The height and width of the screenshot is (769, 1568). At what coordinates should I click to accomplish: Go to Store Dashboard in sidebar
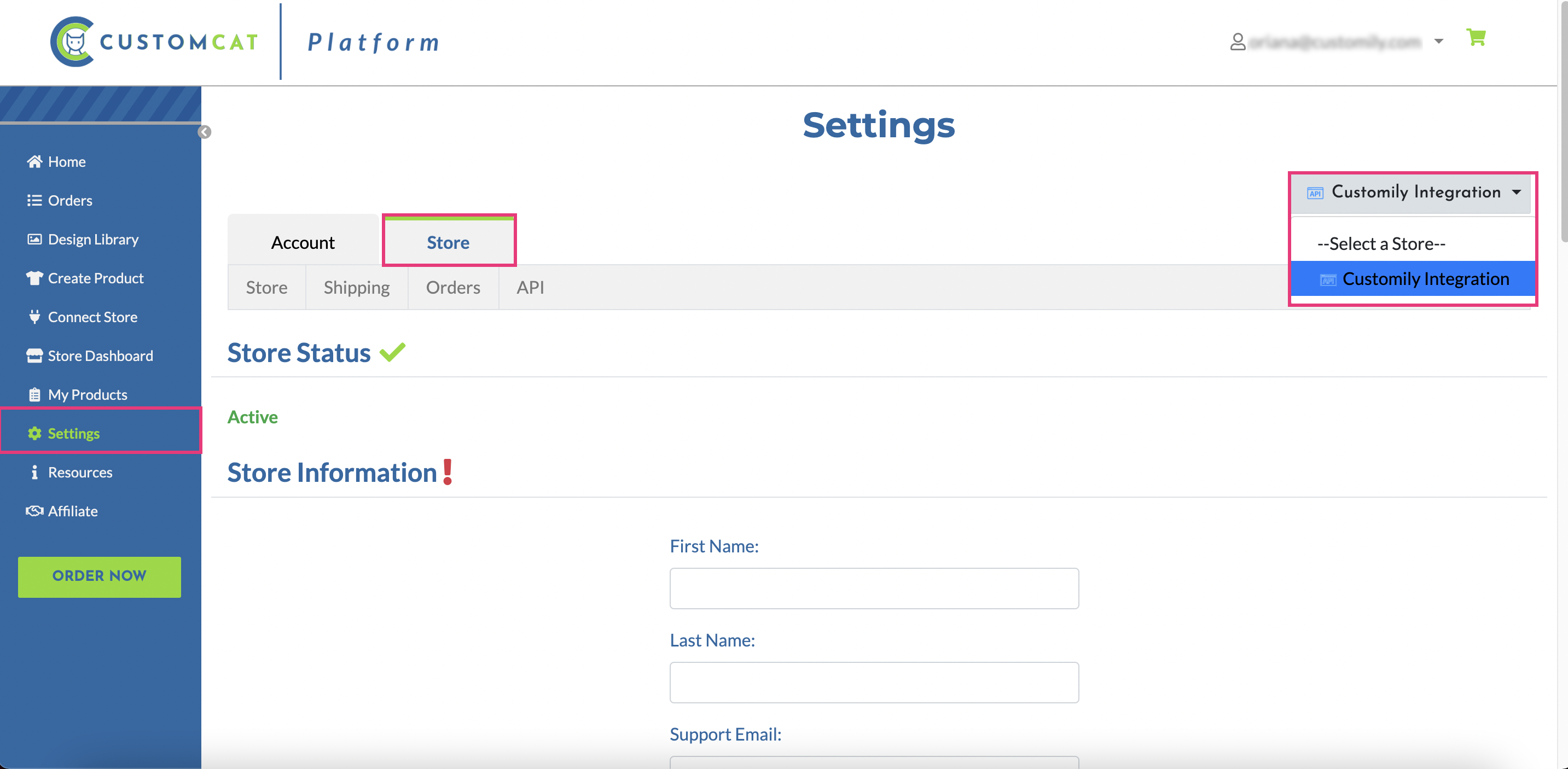coord(100,356)
